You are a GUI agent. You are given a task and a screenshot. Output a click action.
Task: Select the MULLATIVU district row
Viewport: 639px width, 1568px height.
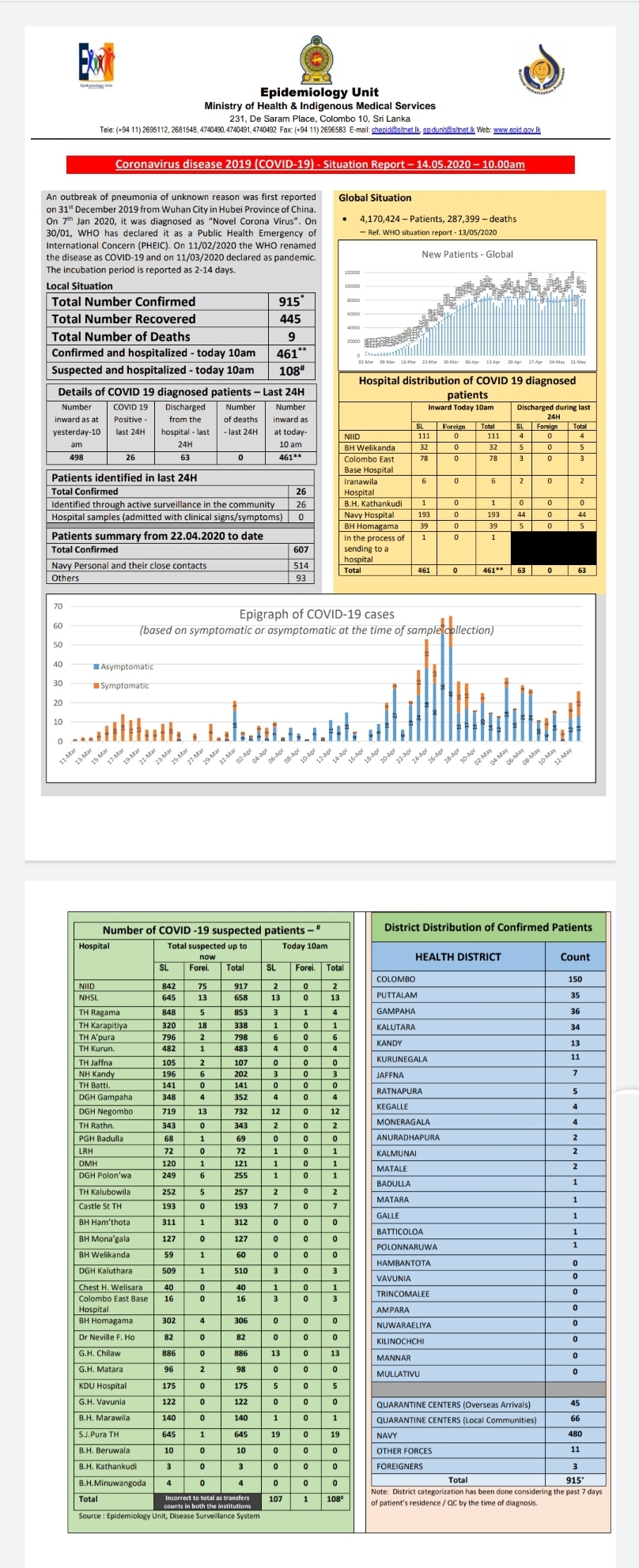click(x=488, y=1374)
